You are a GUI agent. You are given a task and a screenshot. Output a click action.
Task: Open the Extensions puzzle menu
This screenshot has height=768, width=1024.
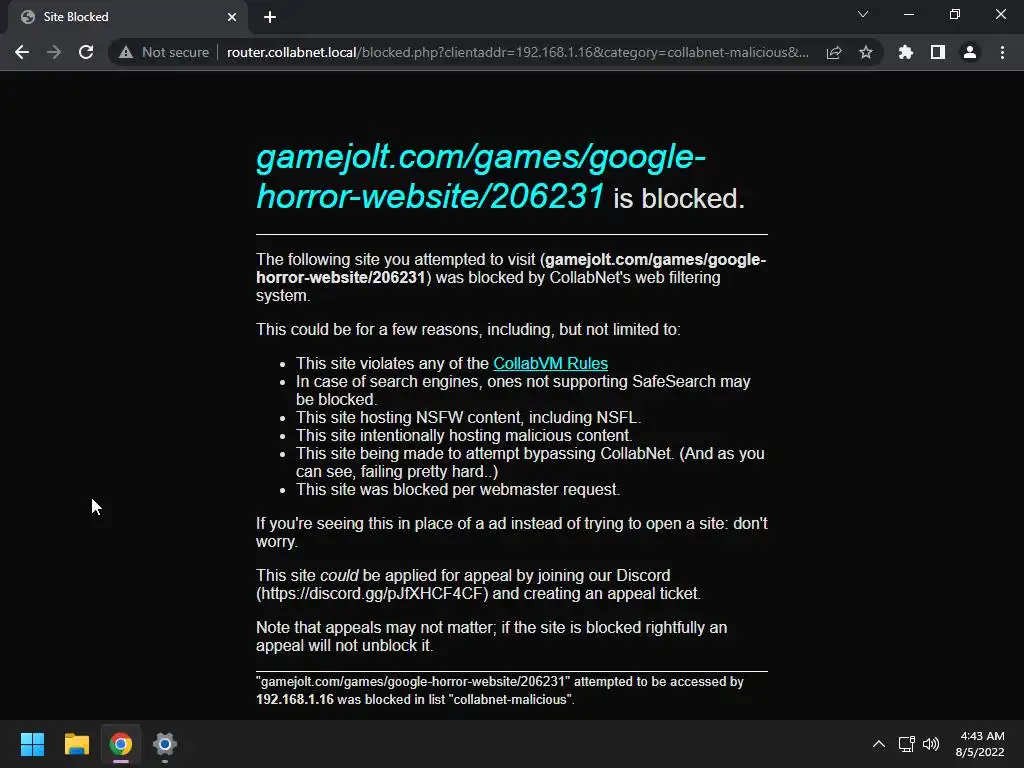[906, 52]
